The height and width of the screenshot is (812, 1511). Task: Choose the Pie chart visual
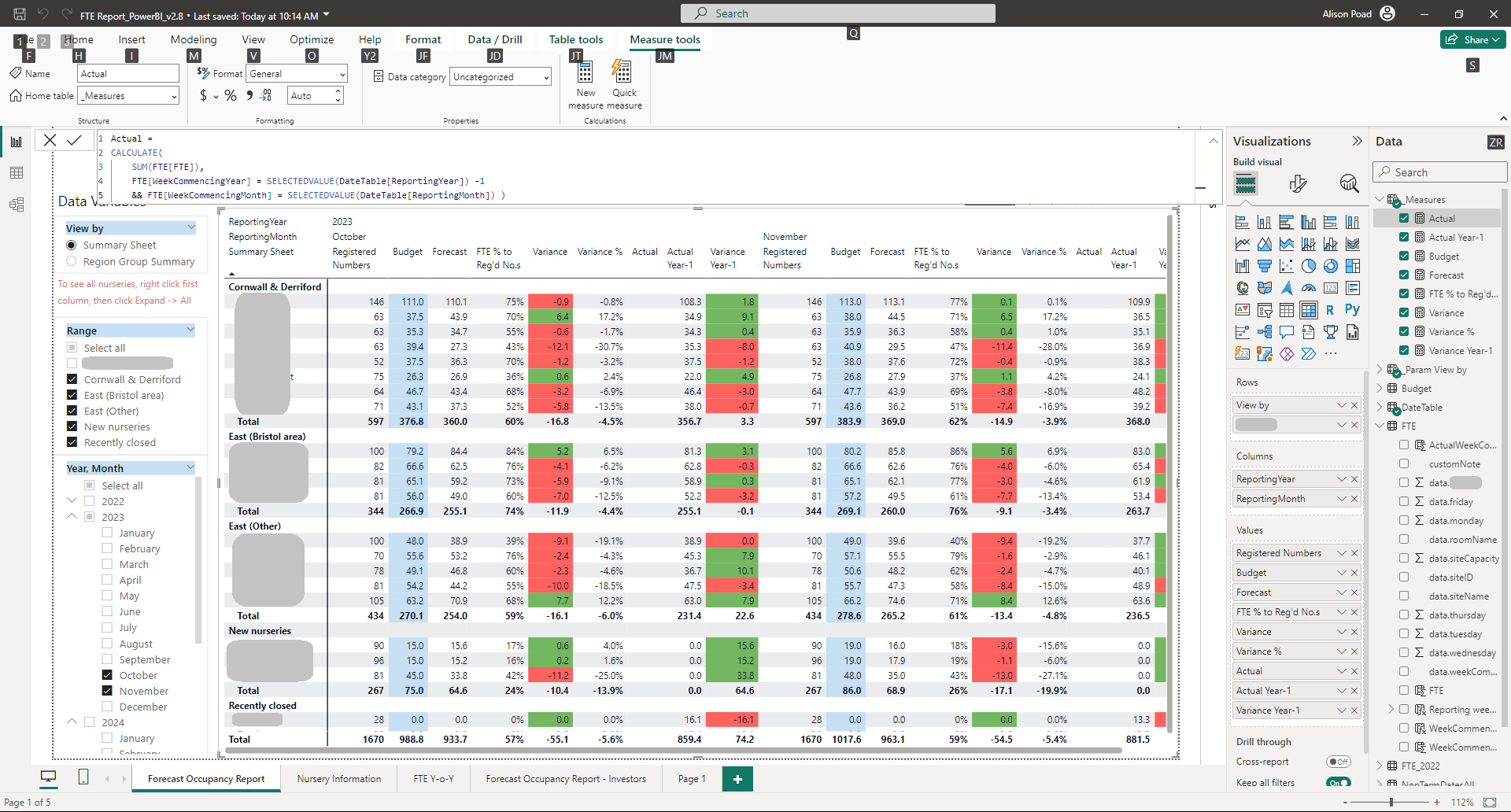click(1308, 266)
